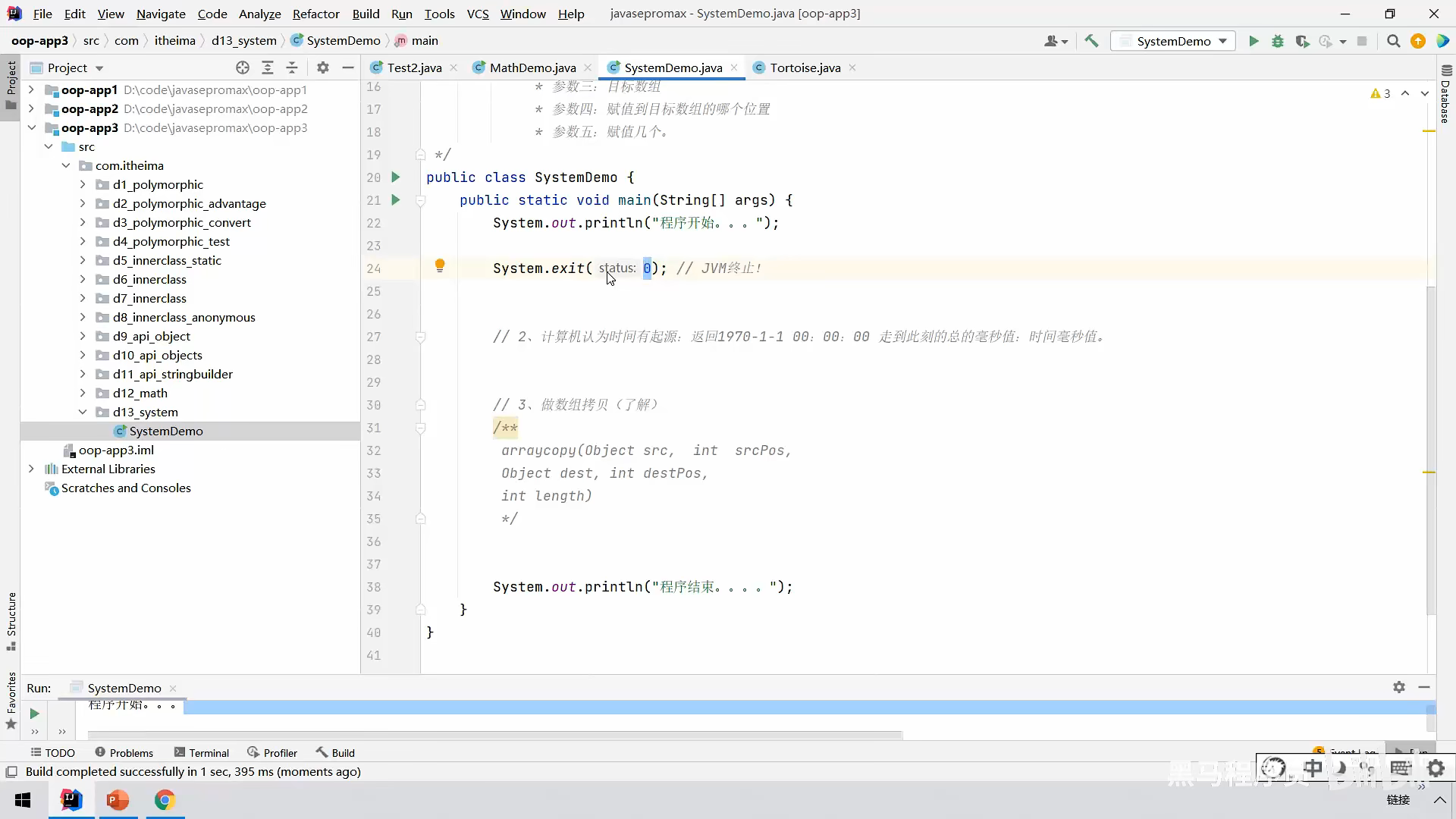Click the Debug bug icon
Viewport: 1456px width, 819px height.
point(1278,41)
